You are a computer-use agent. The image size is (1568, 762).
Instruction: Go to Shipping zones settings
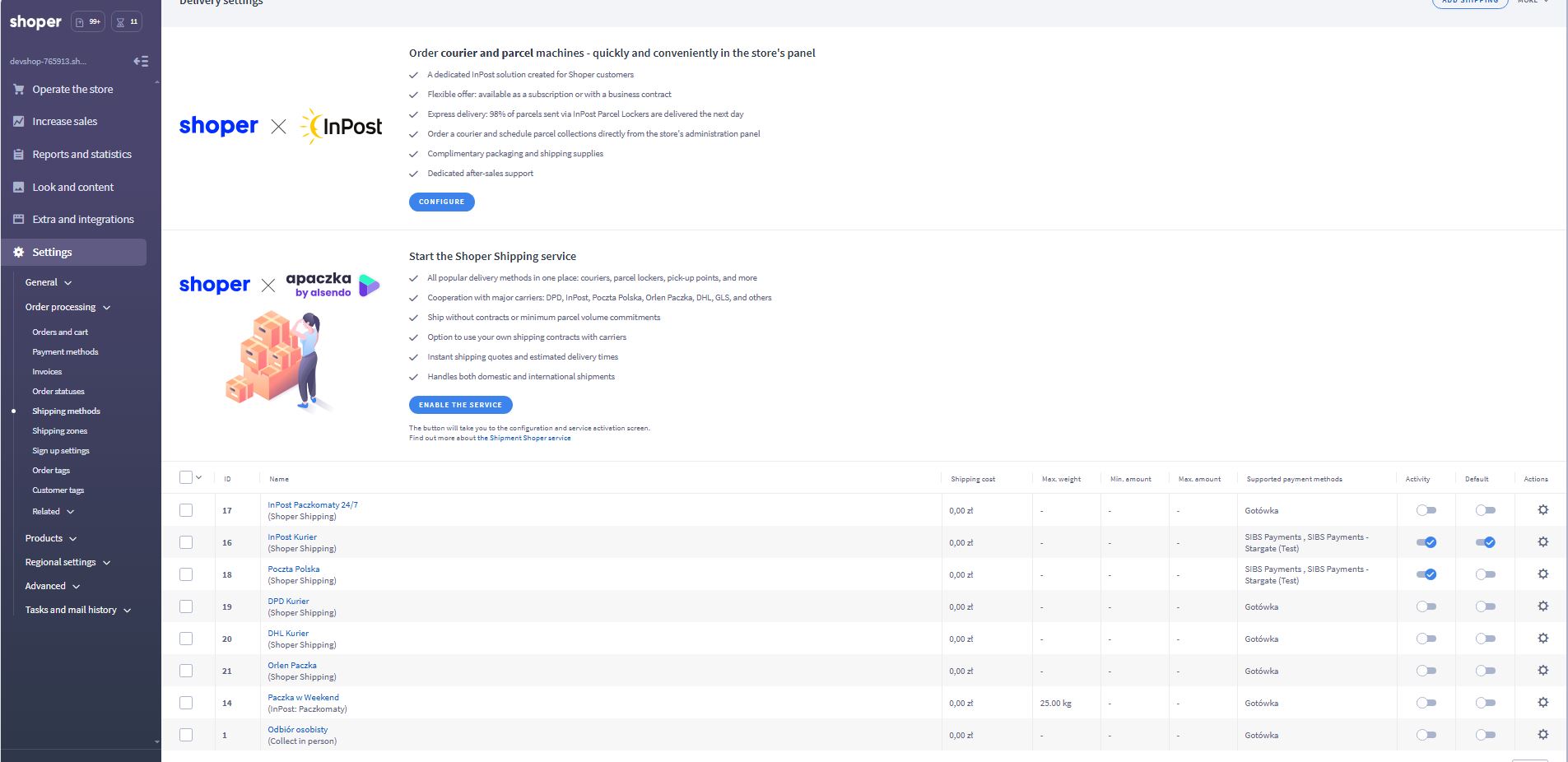(59, 430)
